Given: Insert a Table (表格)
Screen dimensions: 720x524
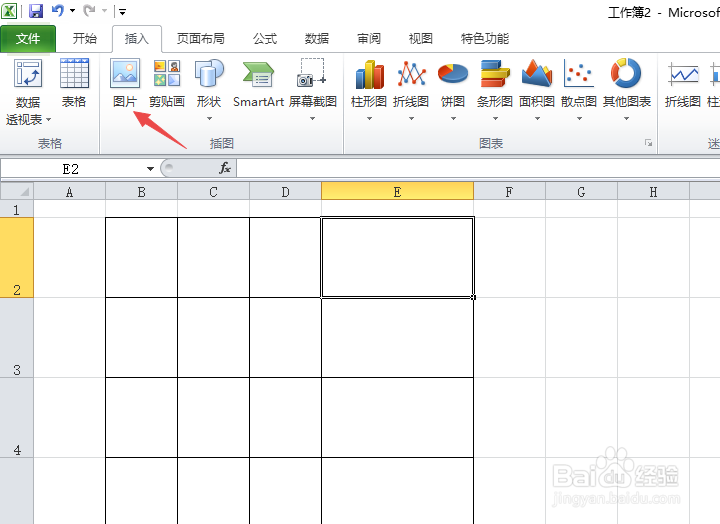Looking at the screenshot, I should [x=74, y=84].
